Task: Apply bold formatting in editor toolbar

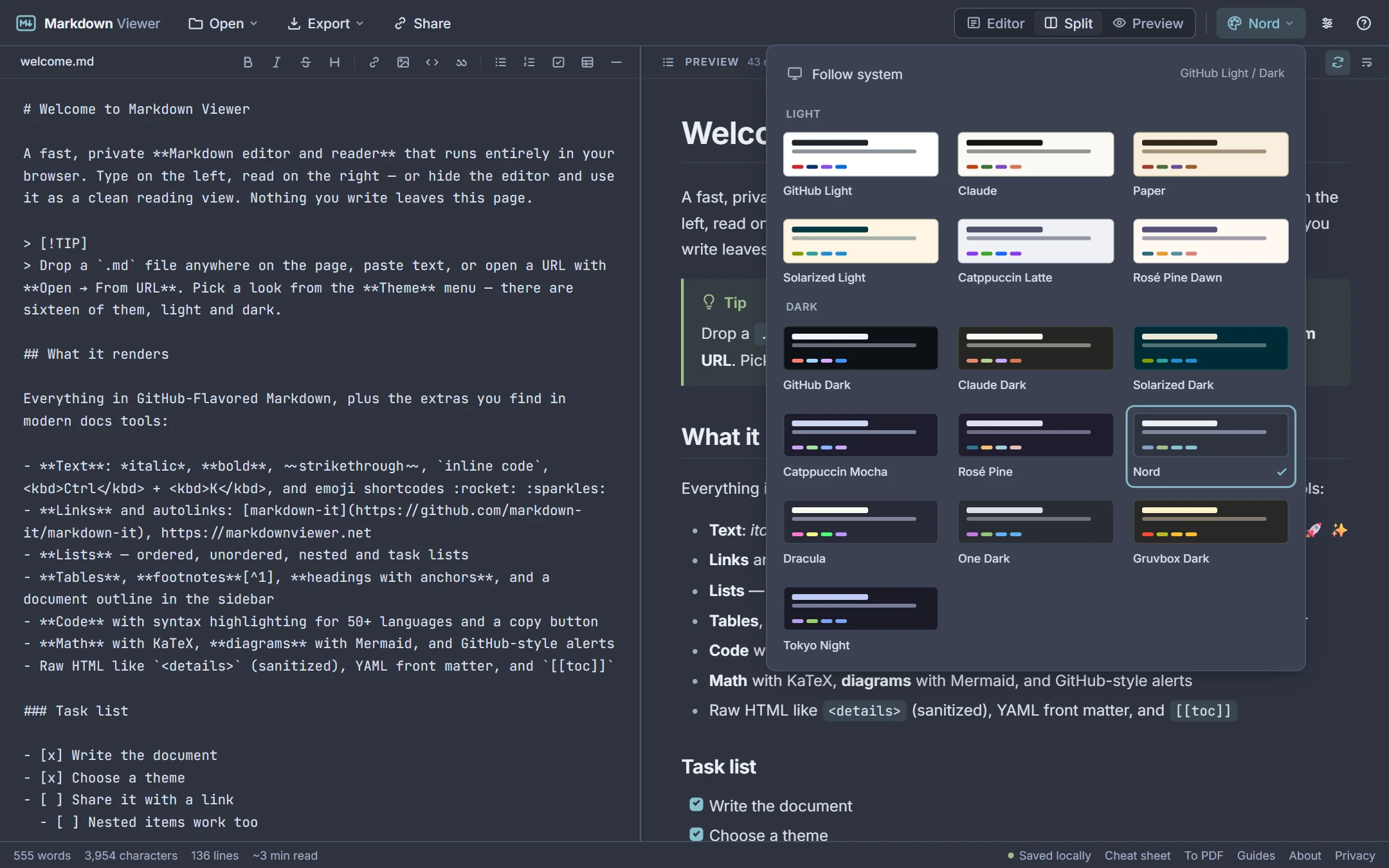Action: tap(248, 62)
